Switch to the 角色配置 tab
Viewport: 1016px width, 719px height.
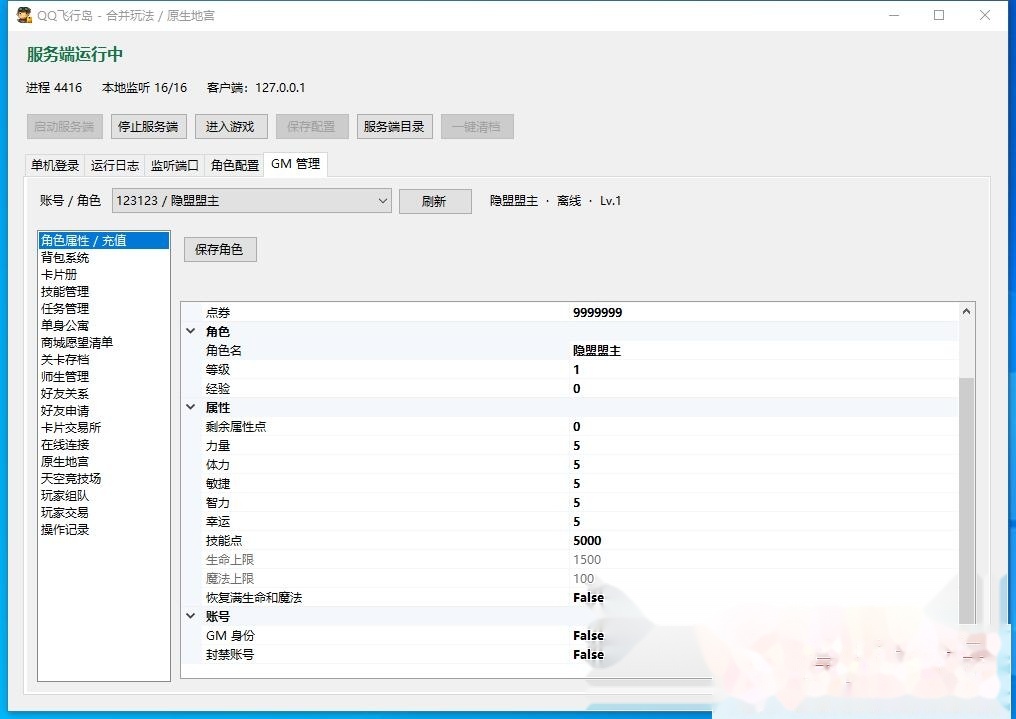click(x=235, y=165)
